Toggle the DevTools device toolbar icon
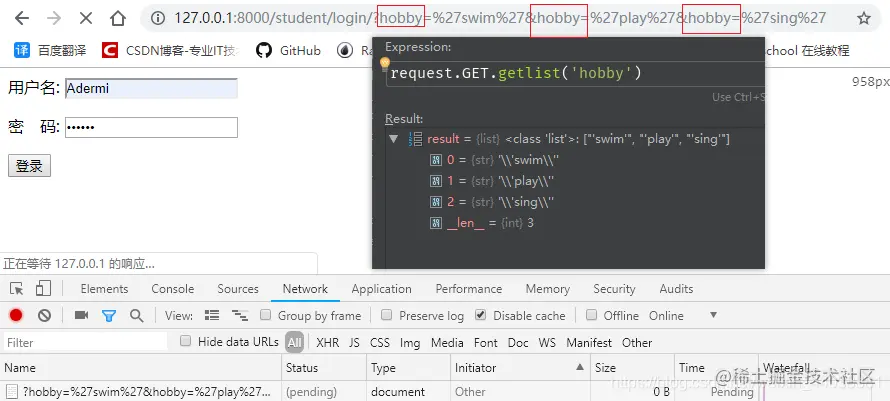Screen dimensions: 890x401 coord(43,289)
